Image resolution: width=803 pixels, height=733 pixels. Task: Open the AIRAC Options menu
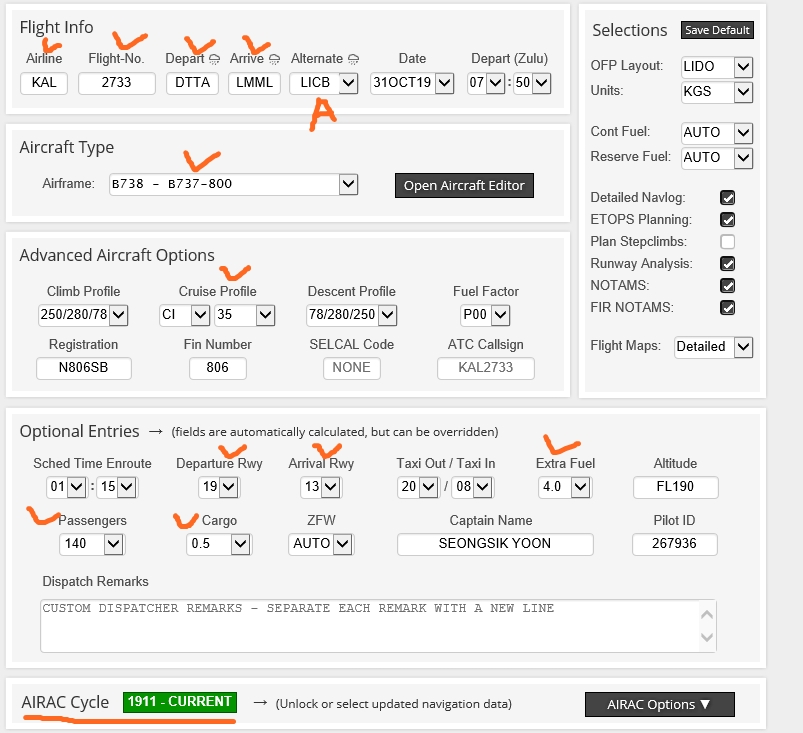(659, 704)
